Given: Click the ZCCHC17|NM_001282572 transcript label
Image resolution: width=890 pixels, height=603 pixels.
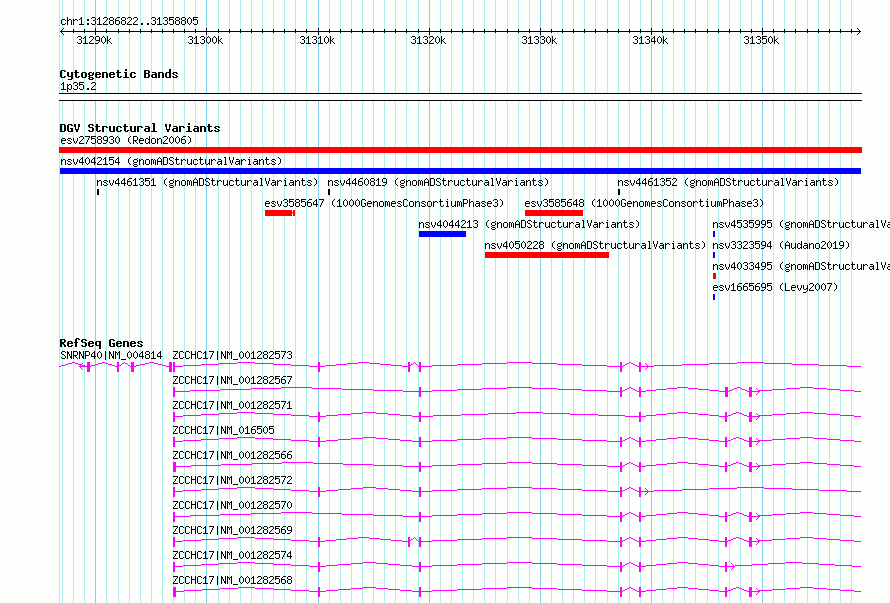Looking at the screenshot, I should (x=233, y=480).
